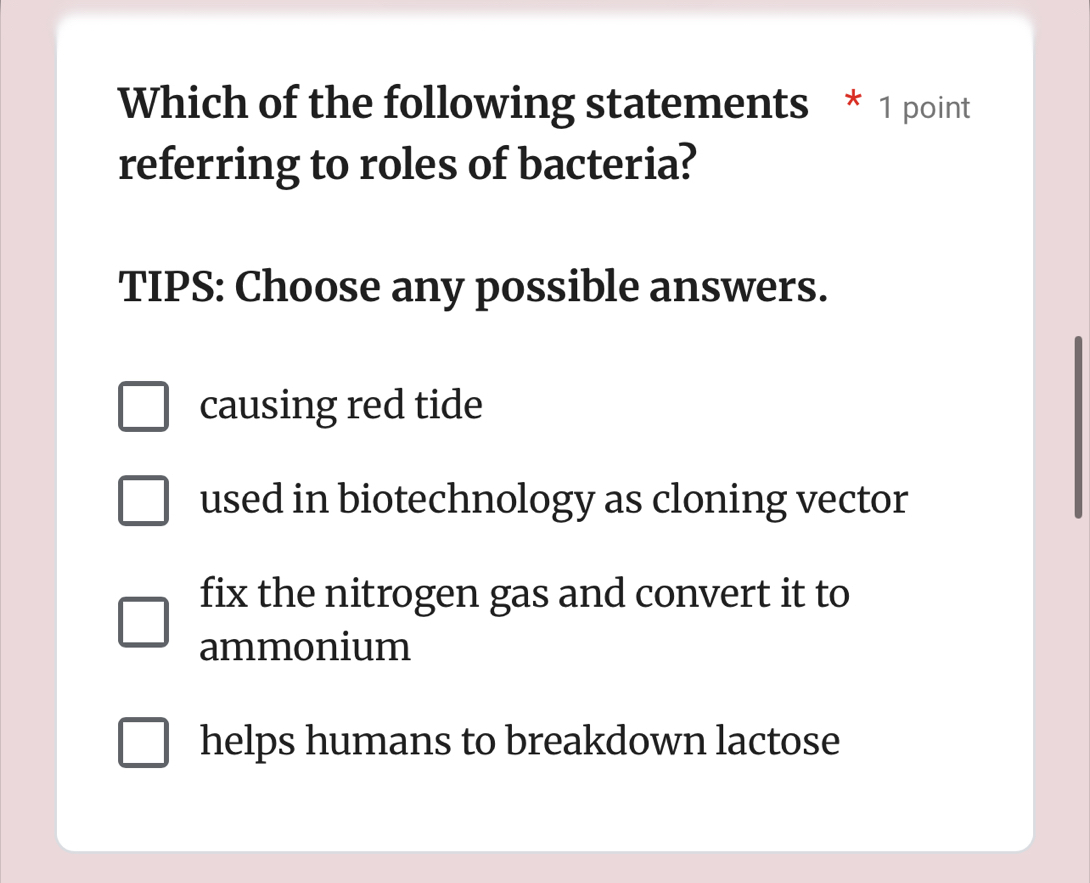Click the red required asterisk
The image size is (1090, 883).
click(852, 102)
